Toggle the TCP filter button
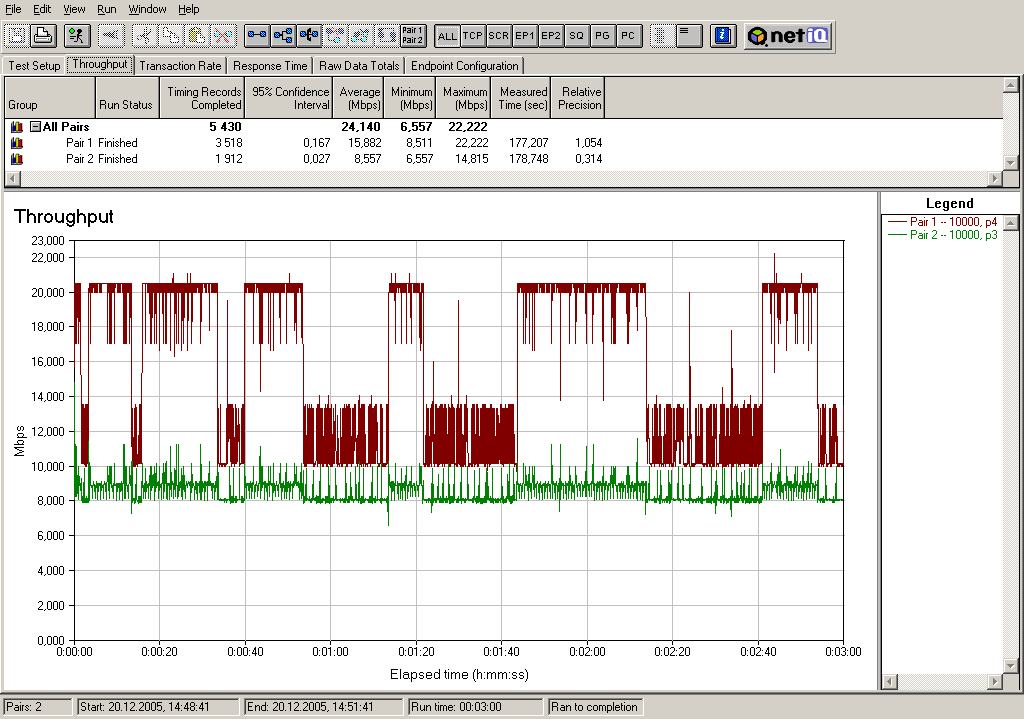Viewport: 1024px width, 719px height. coord(473,36)
